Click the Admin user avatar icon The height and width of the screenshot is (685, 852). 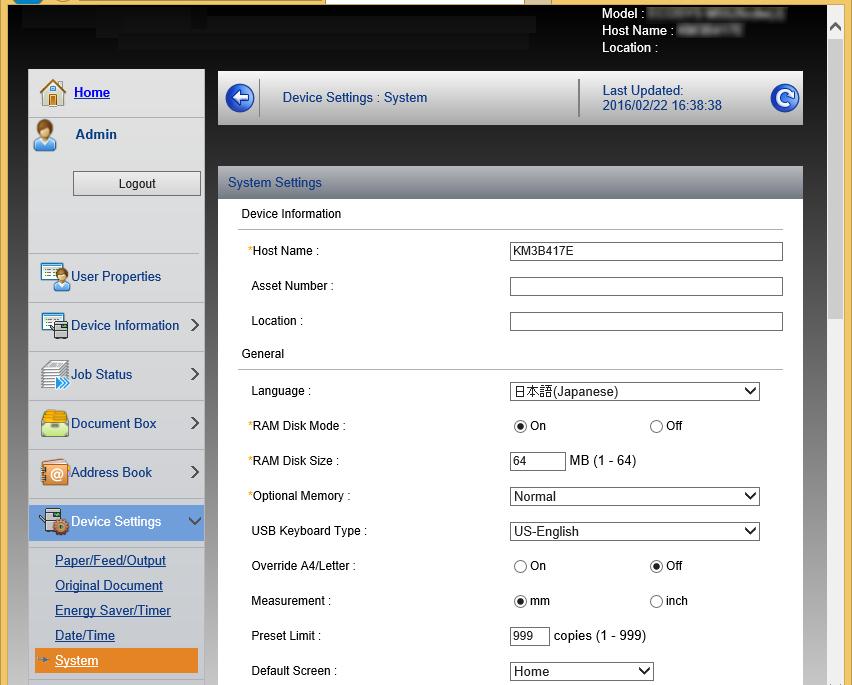click(45, 135)
